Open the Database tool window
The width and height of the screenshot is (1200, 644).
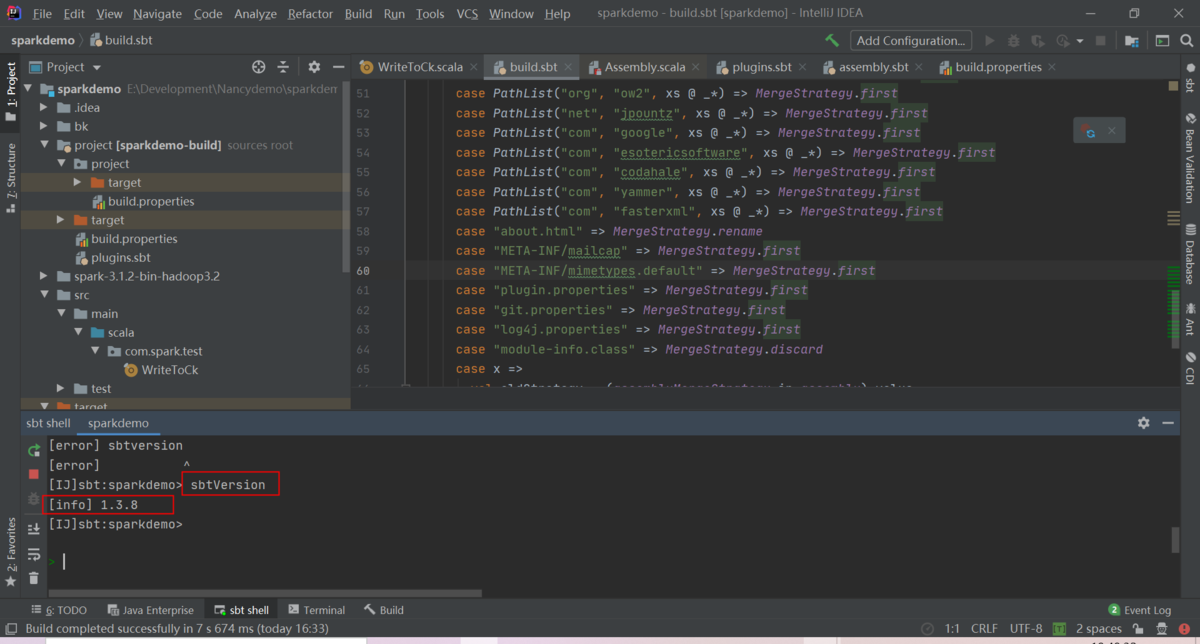tap(1190, 255)
